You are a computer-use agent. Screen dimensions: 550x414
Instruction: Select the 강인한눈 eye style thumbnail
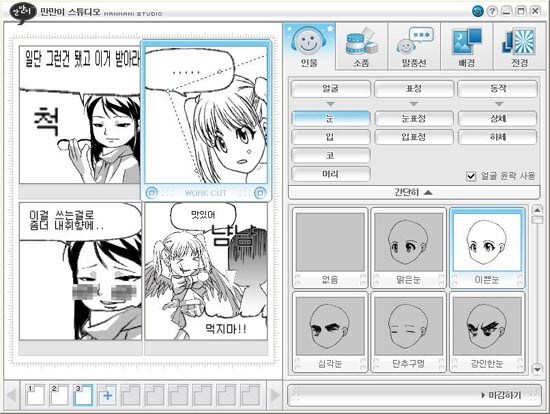tap(487, 332)
